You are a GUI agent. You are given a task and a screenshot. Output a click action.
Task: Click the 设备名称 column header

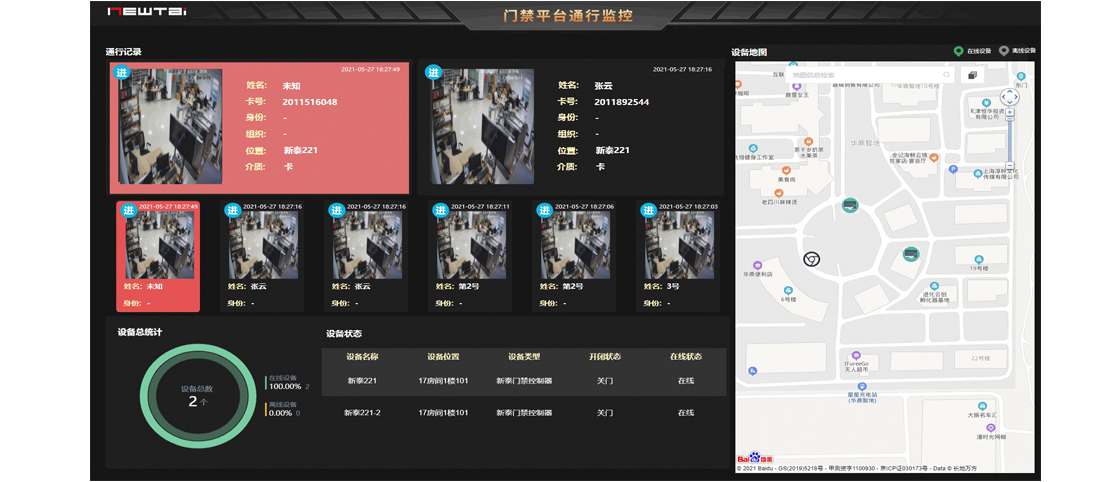[x=362, y=355]
